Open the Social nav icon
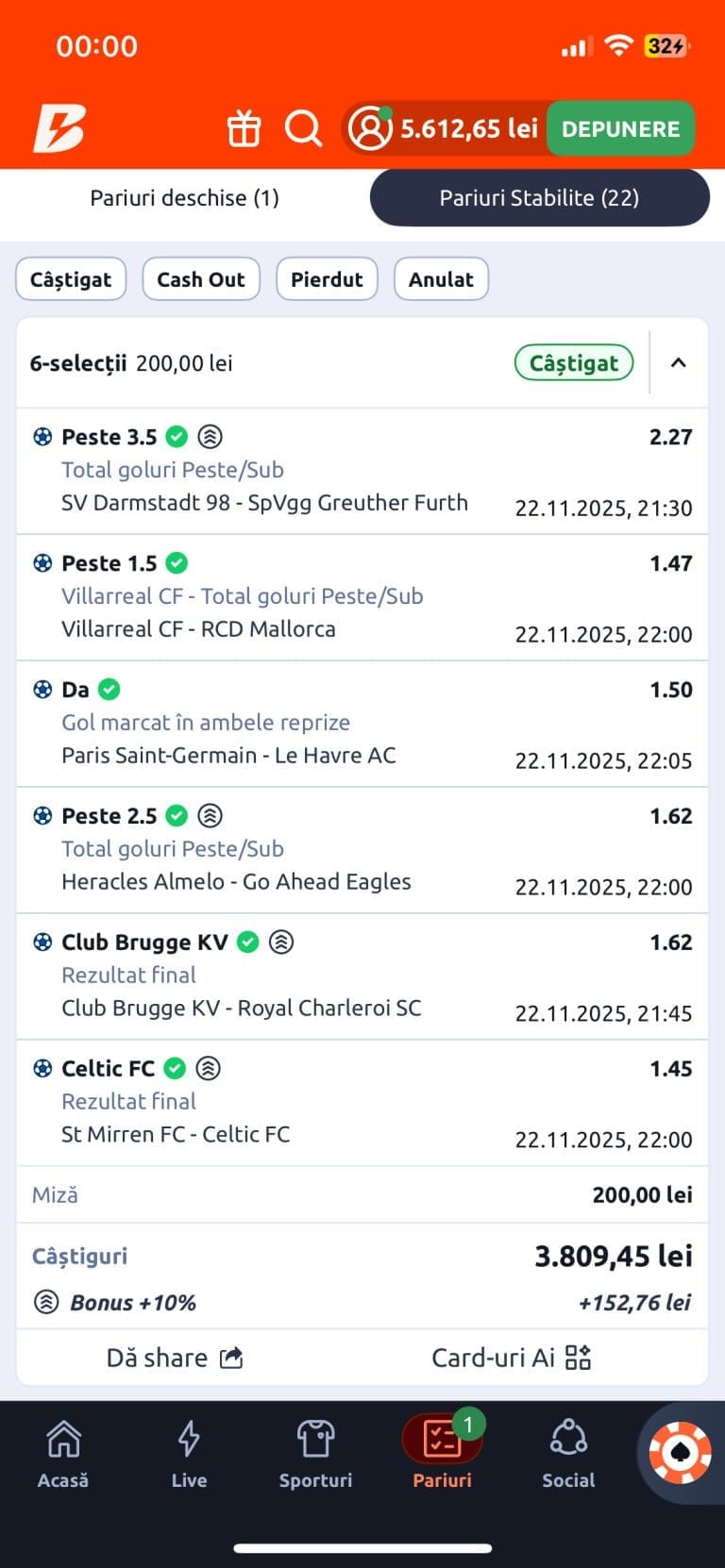The height and width of the screenshot is (1568, 725). coord(568,1454)
